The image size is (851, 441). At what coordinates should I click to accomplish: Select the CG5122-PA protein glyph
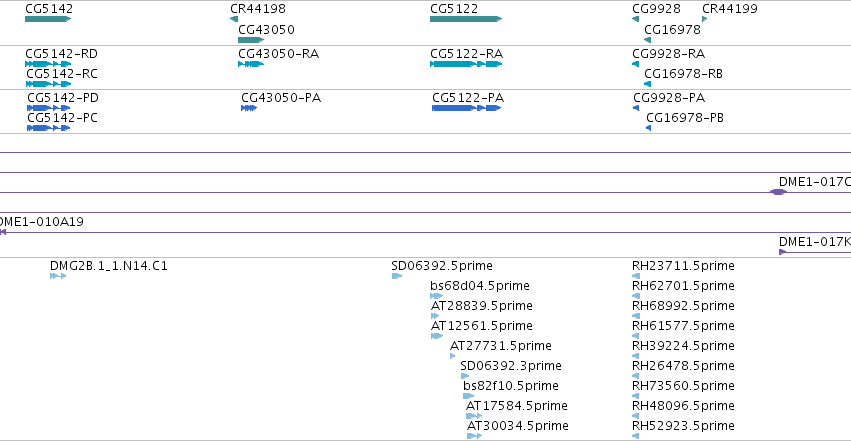pos(466,108)
